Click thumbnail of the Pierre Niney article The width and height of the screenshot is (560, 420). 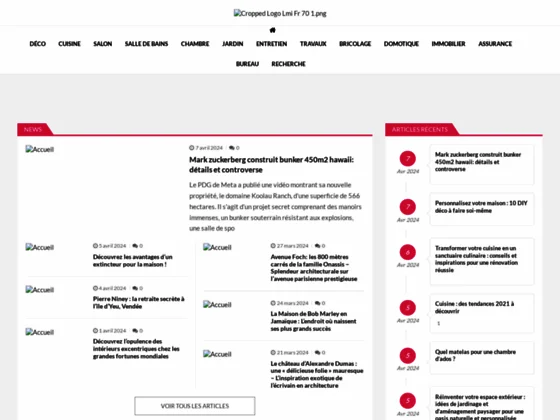pyautogui.click(x=40, y=290)
